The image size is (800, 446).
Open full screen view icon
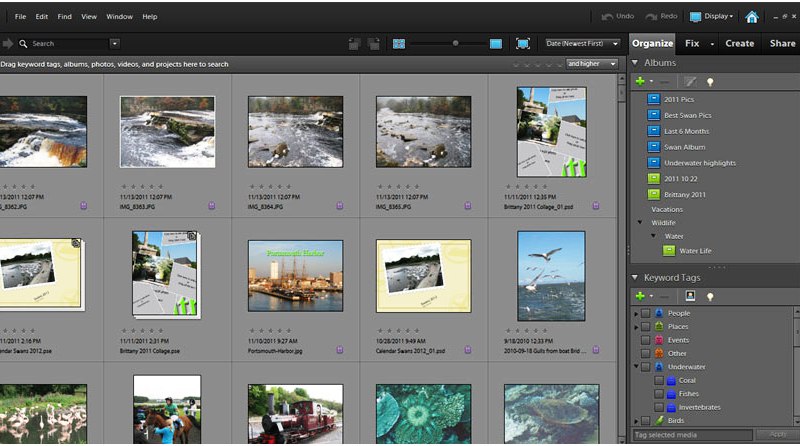[x=523, y=44]
